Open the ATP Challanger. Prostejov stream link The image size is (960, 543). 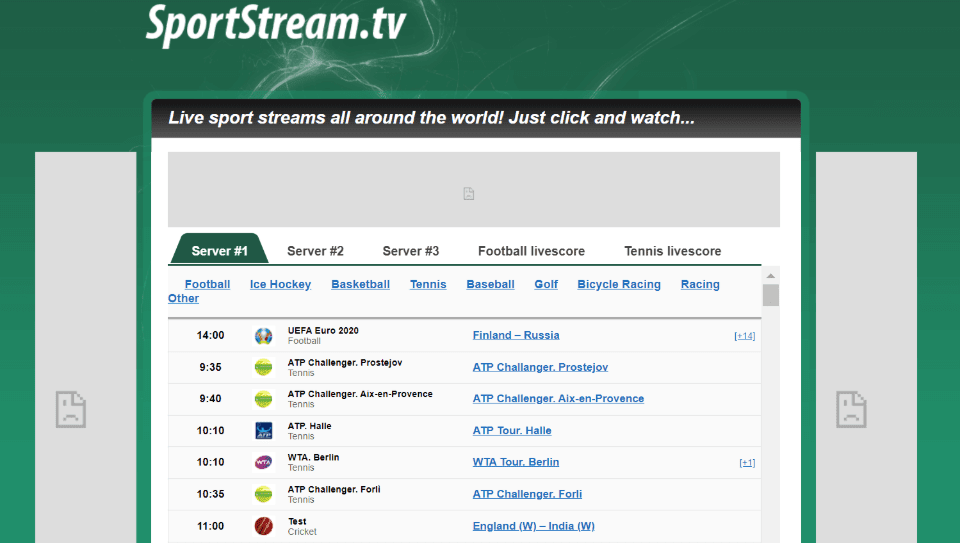pos(540,367)
